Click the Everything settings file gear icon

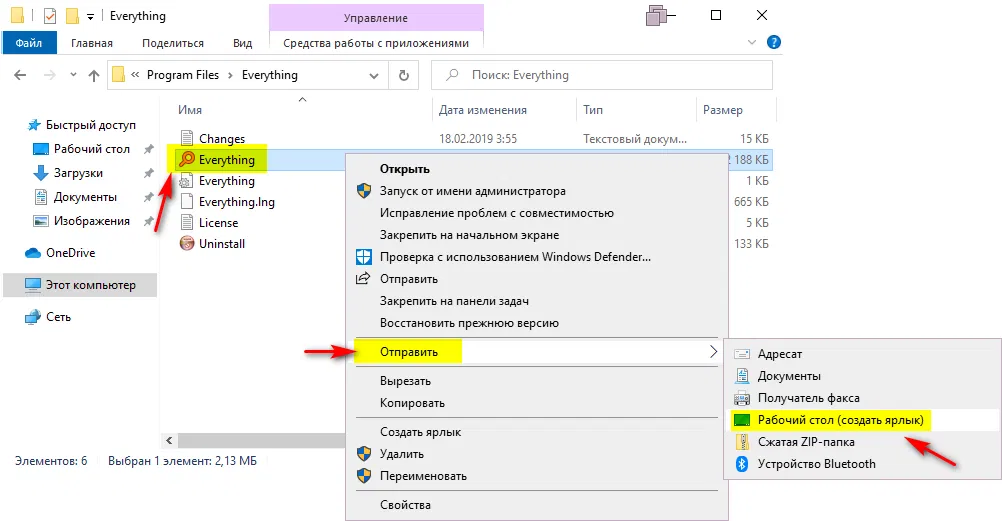tap(187, 181)
